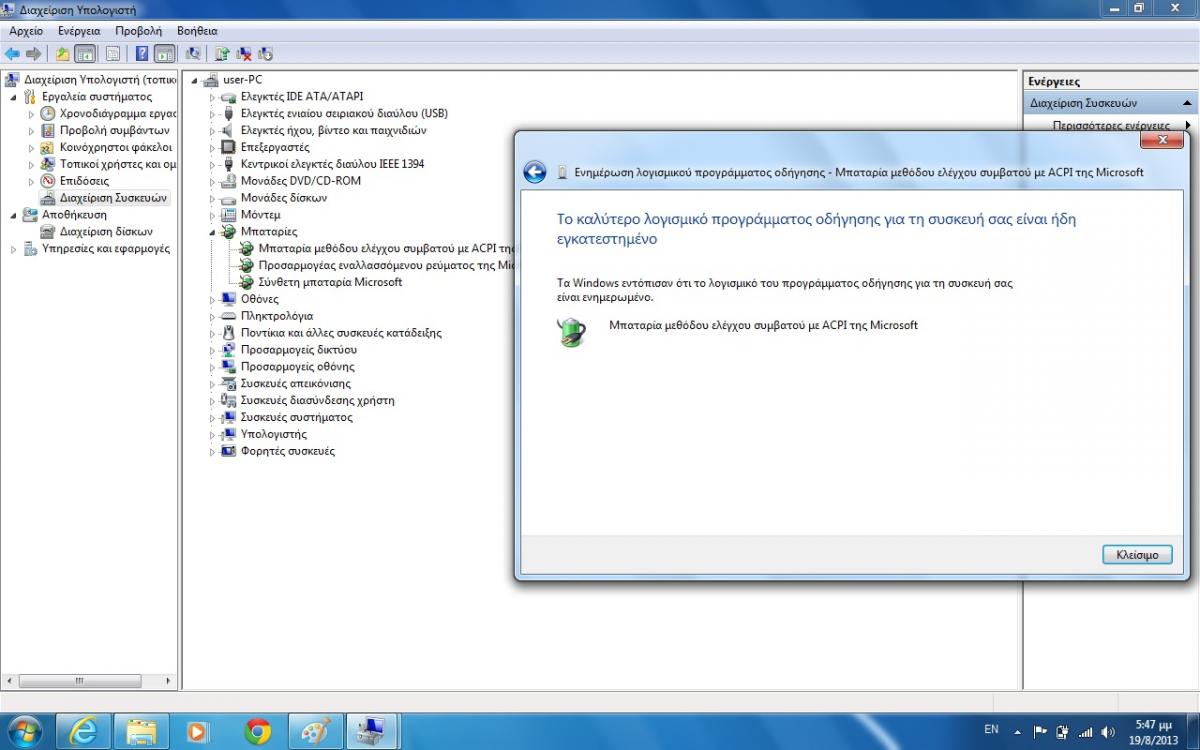The height and width of the screenshot is (750, 1200).
Task: Select the Οθόνες category
Action: click(260, 299)
